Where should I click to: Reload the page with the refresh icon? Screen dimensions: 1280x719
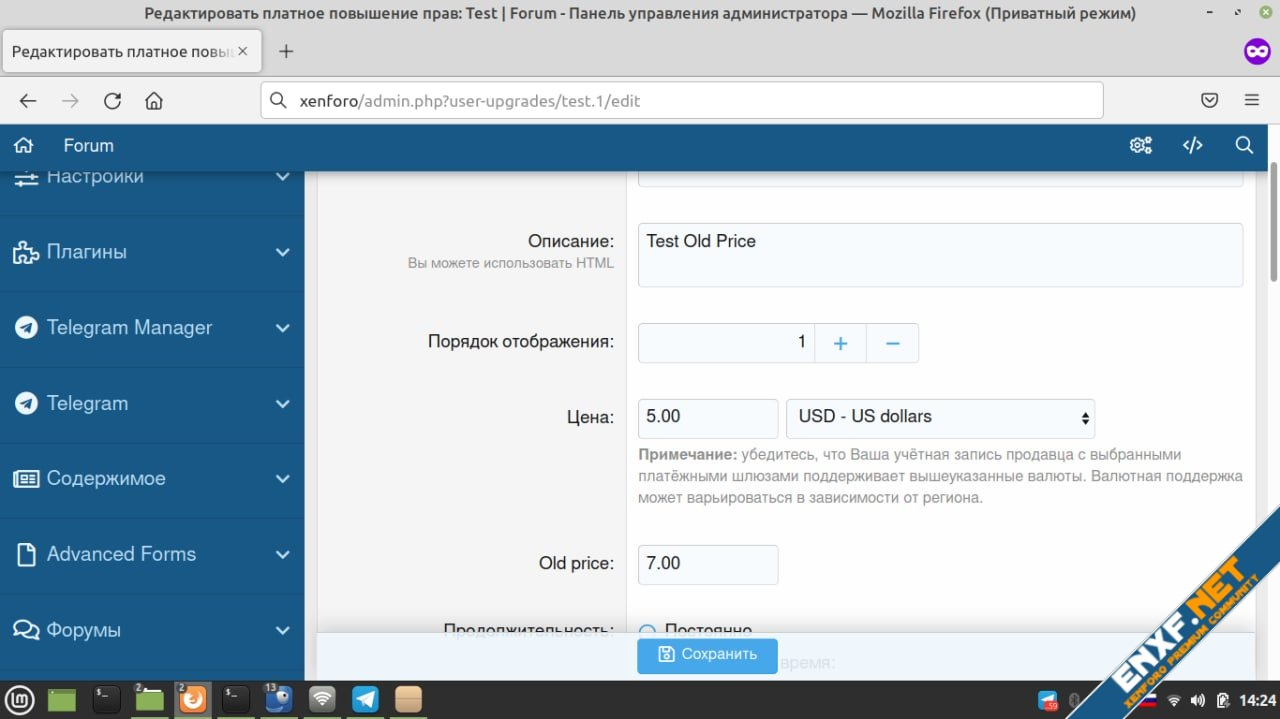(112, 100)
